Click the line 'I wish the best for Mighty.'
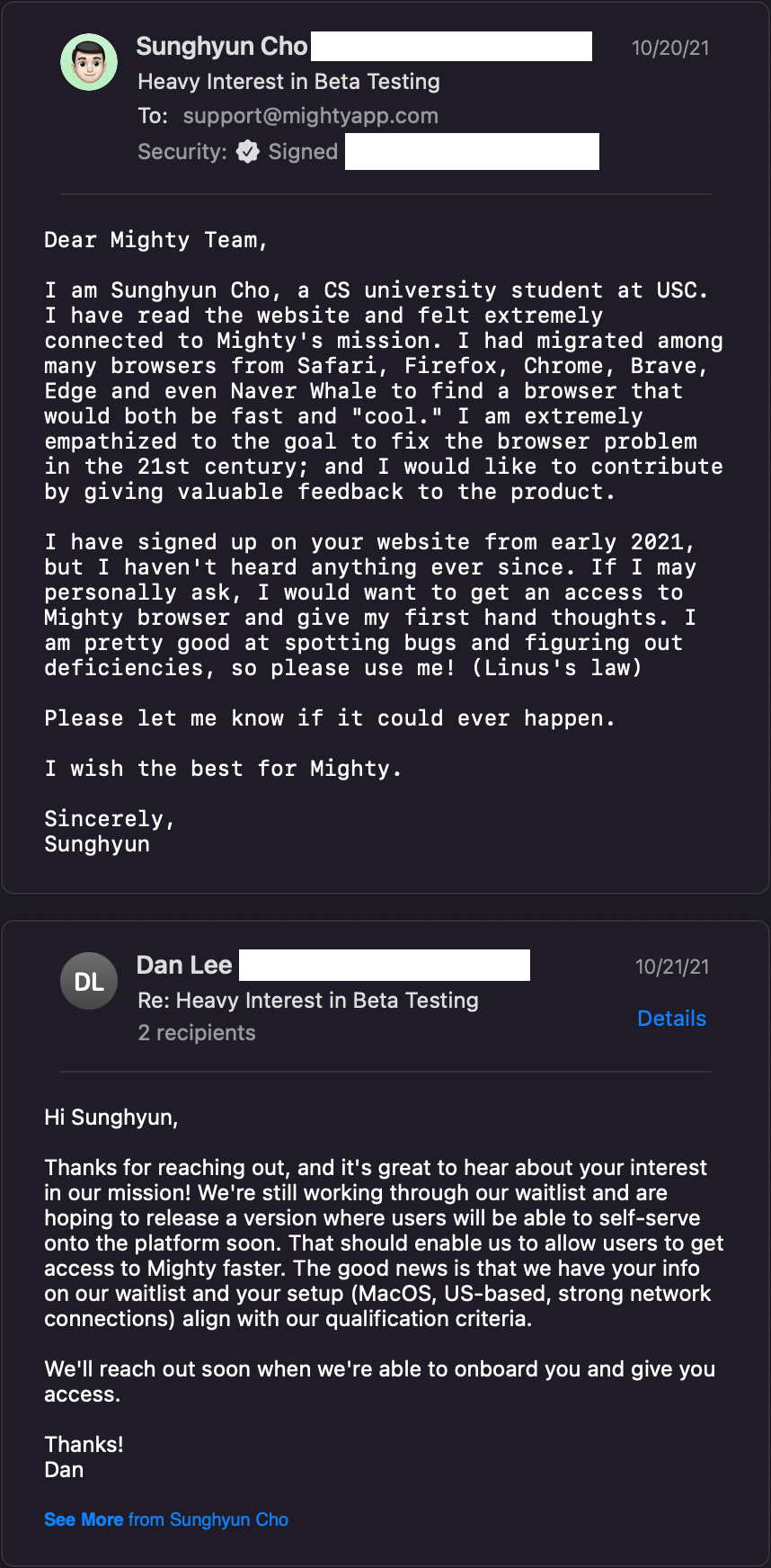 click(222, 769)
